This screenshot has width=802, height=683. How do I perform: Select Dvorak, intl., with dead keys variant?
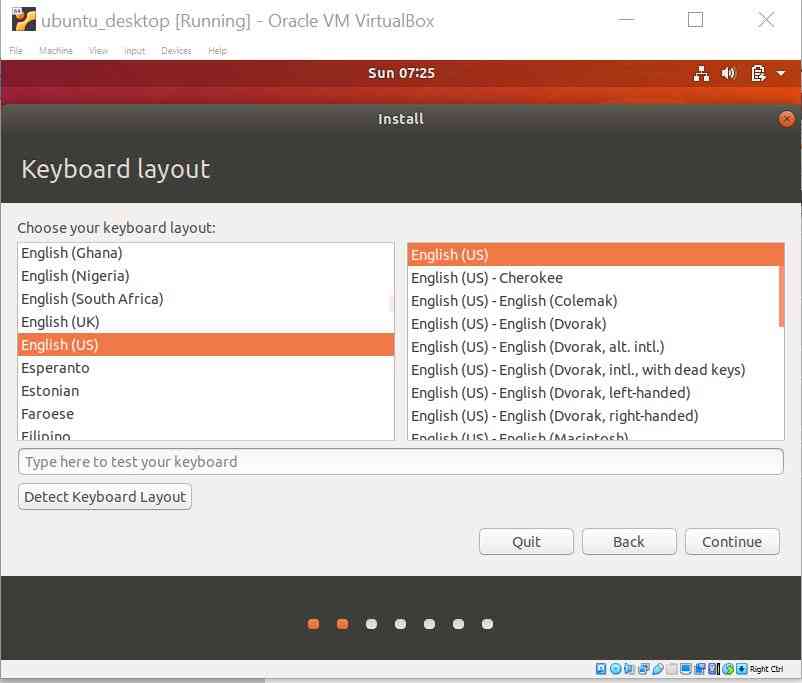[596, 370]
